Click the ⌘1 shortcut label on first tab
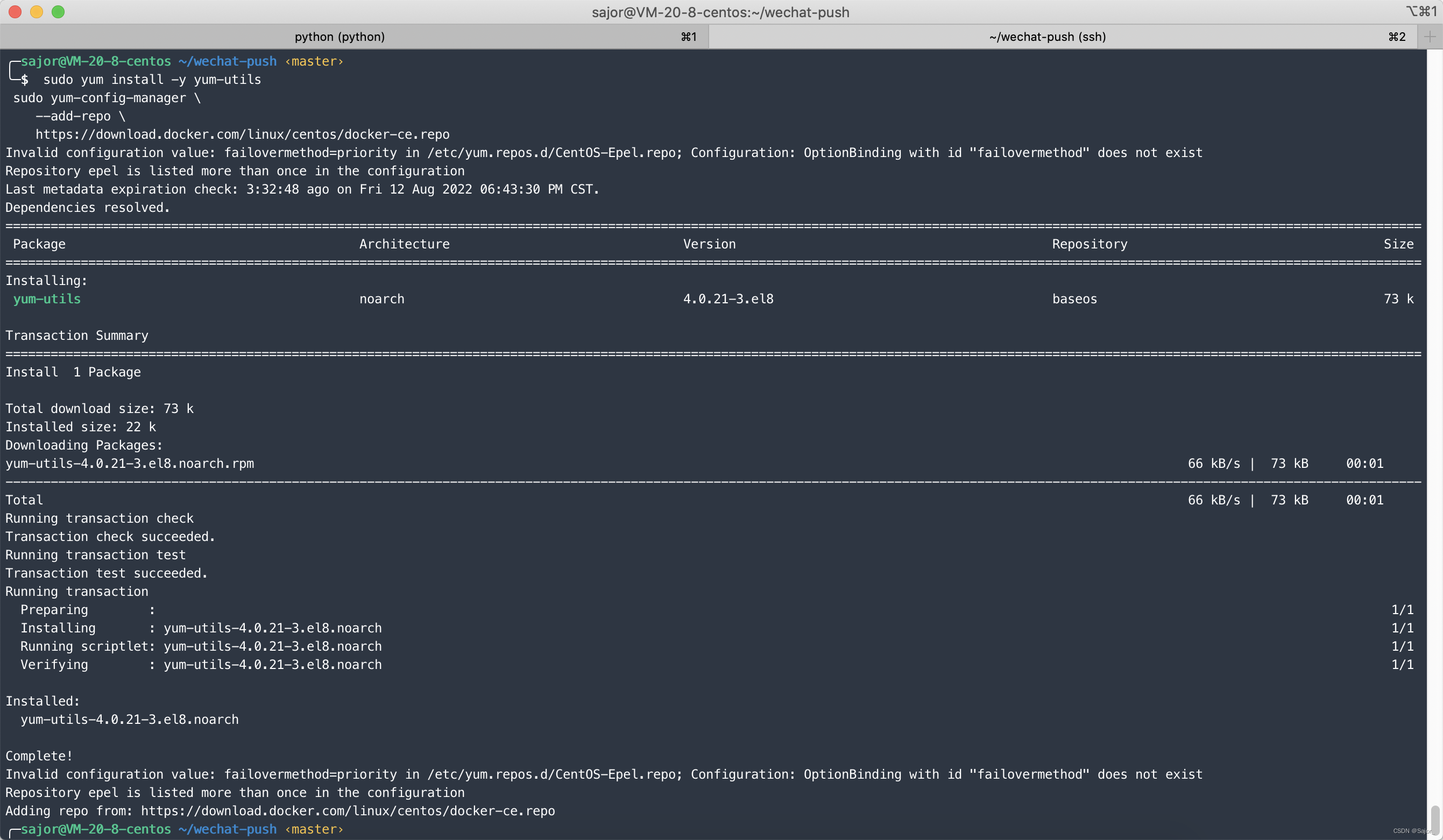Image resolution: width=1443 pixels, height=840 pixels. (688, 37)
